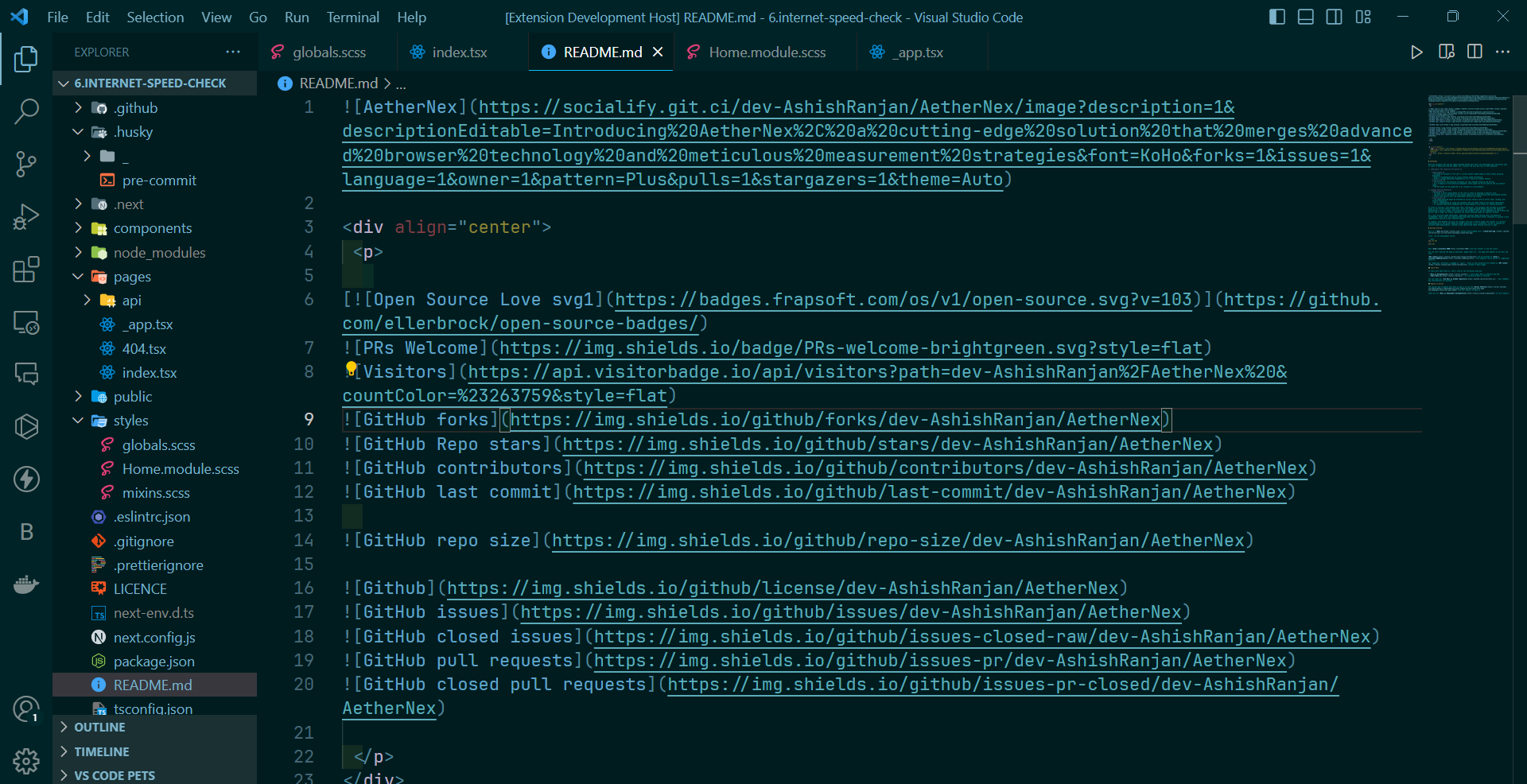Open the Help menu
1527x784 pixels.
[x=412, y=17]
